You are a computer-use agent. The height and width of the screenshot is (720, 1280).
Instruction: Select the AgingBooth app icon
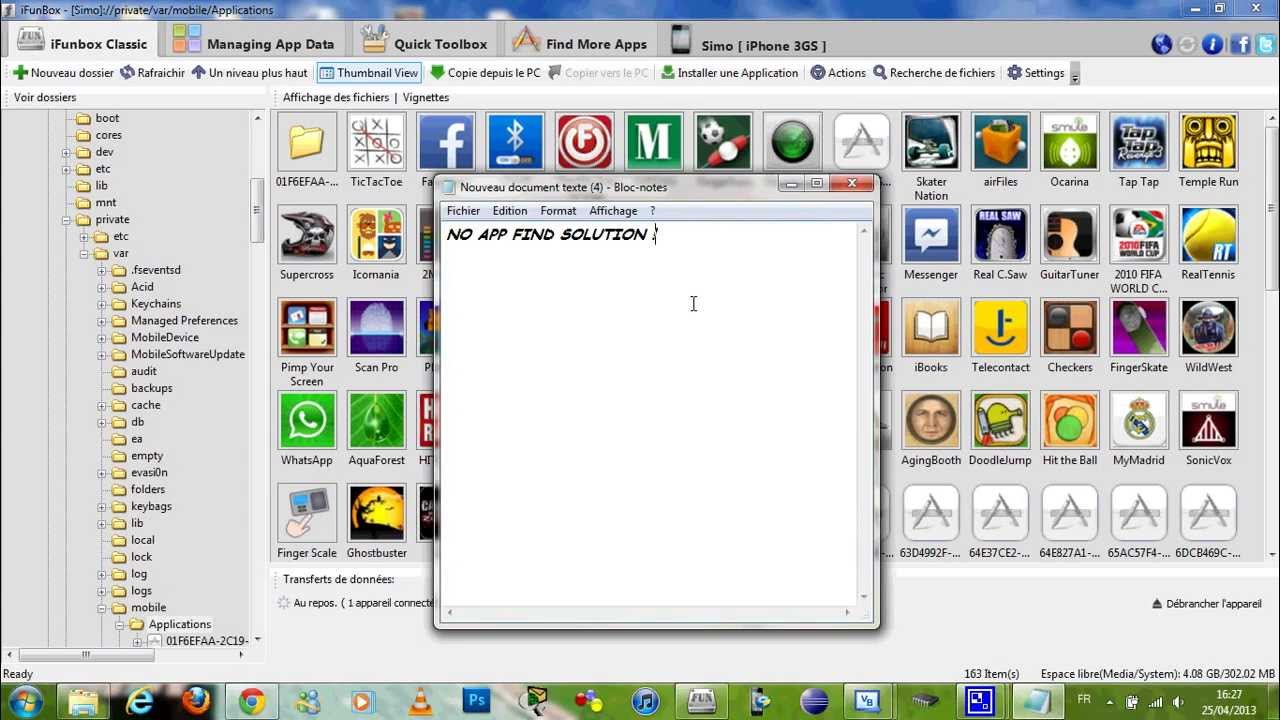coord(931,421)
